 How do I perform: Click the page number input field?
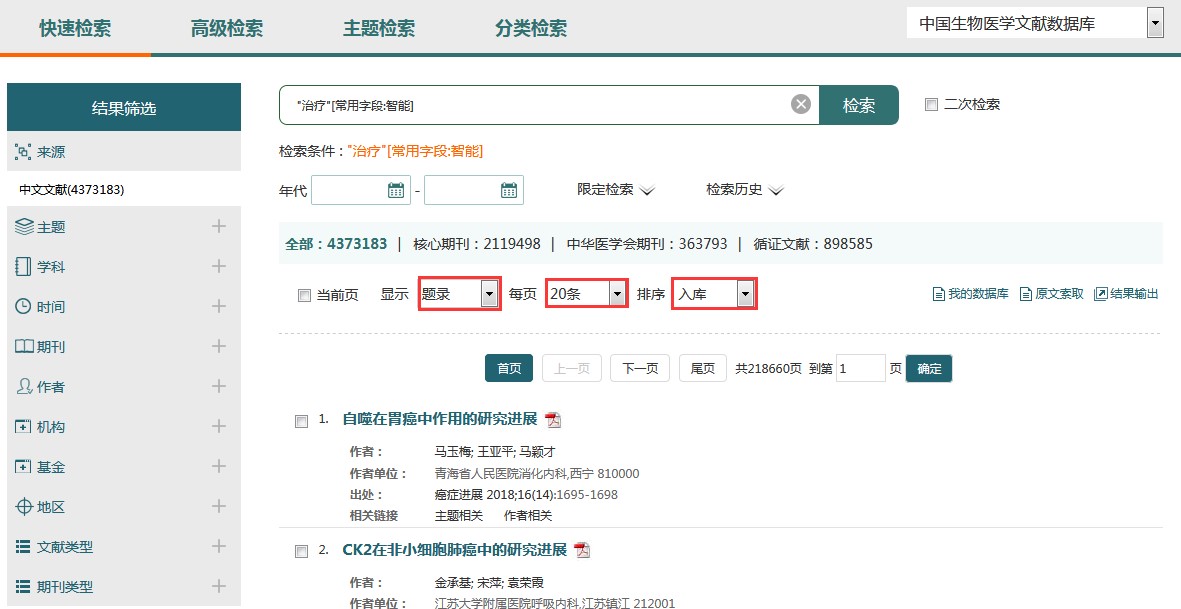coord(860,368)
